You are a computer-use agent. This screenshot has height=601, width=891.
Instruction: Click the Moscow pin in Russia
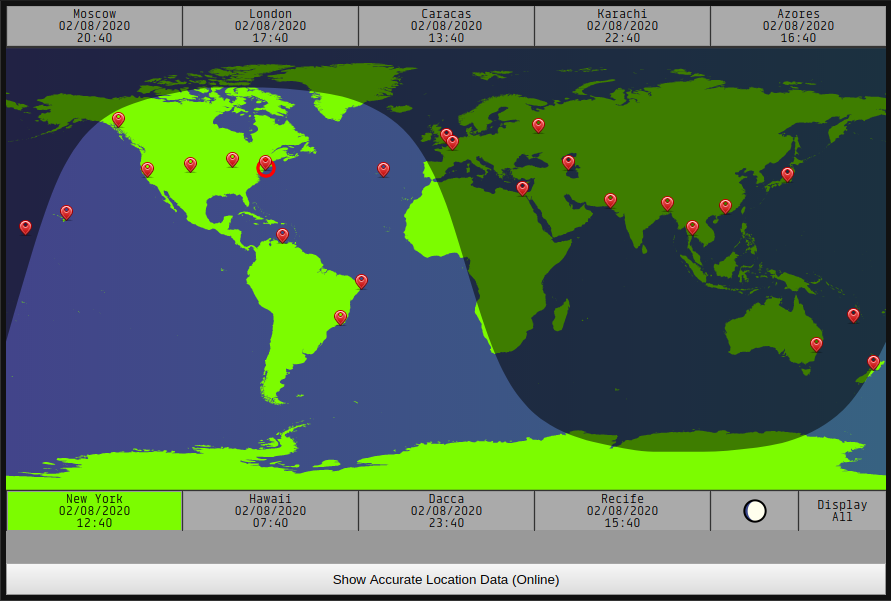538,125
